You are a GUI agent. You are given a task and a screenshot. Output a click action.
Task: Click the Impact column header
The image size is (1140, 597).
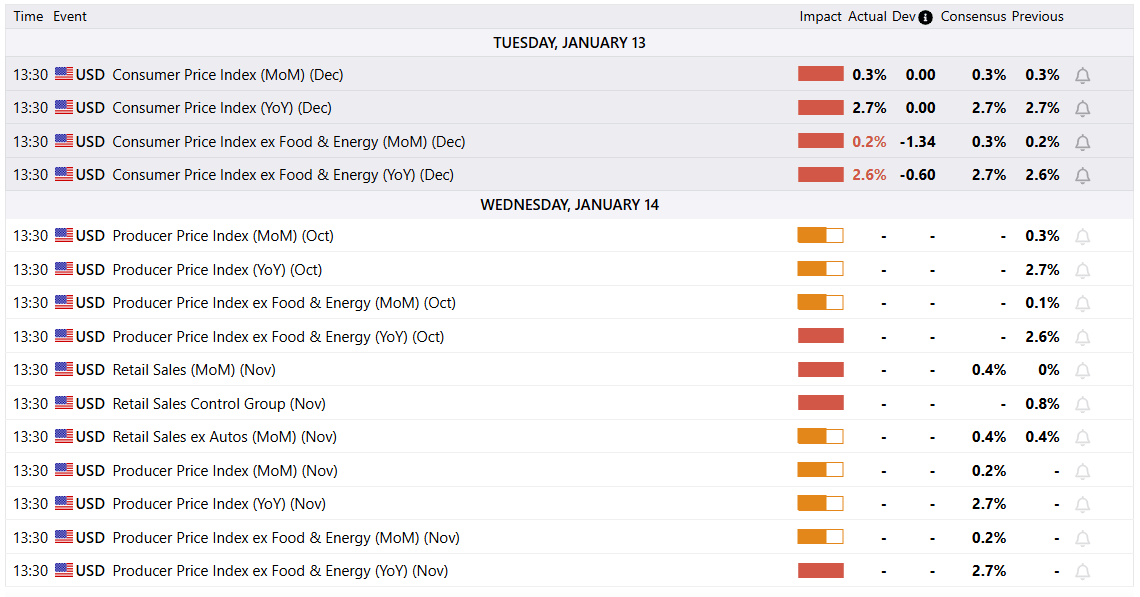820,17
